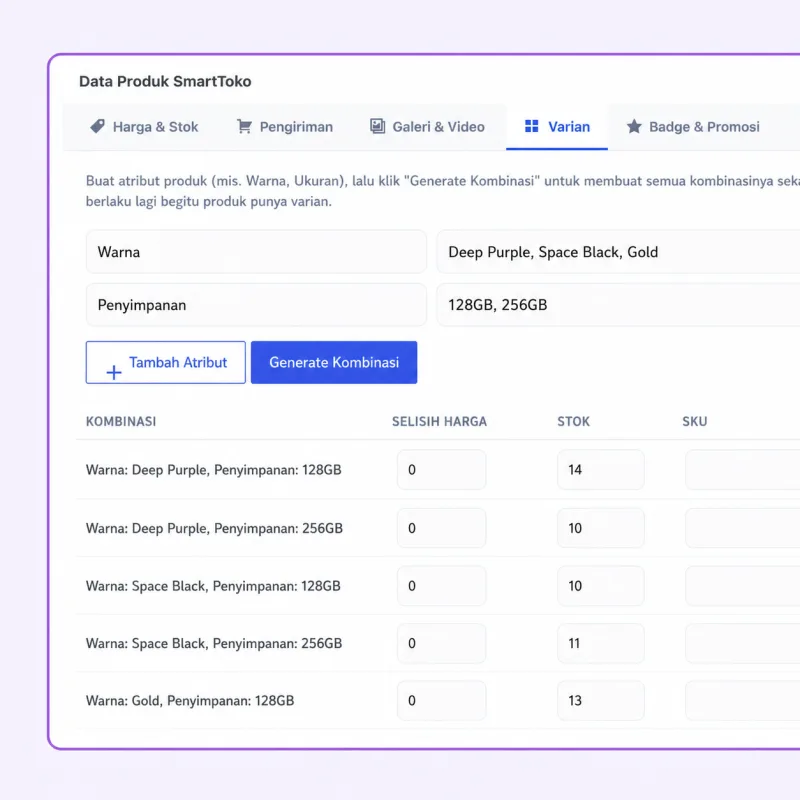Edit the 128GB, 256GB values field
Screen dimensions: 800x800
618,305
